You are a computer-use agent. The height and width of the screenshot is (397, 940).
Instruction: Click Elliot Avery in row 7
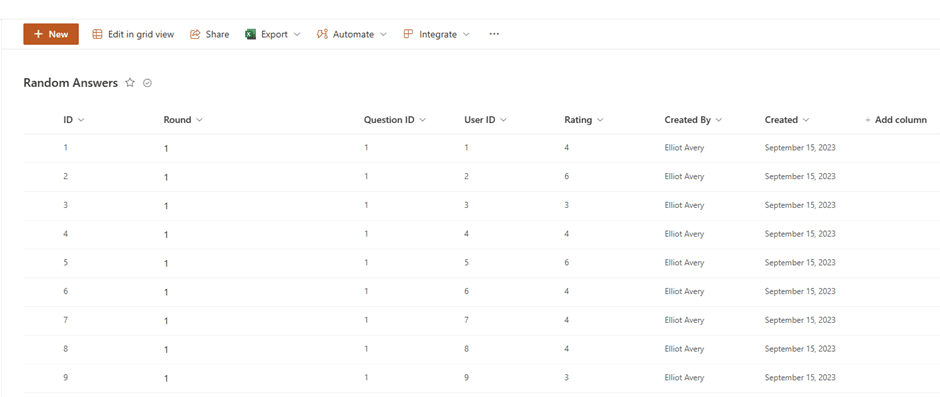click(684, 320)
